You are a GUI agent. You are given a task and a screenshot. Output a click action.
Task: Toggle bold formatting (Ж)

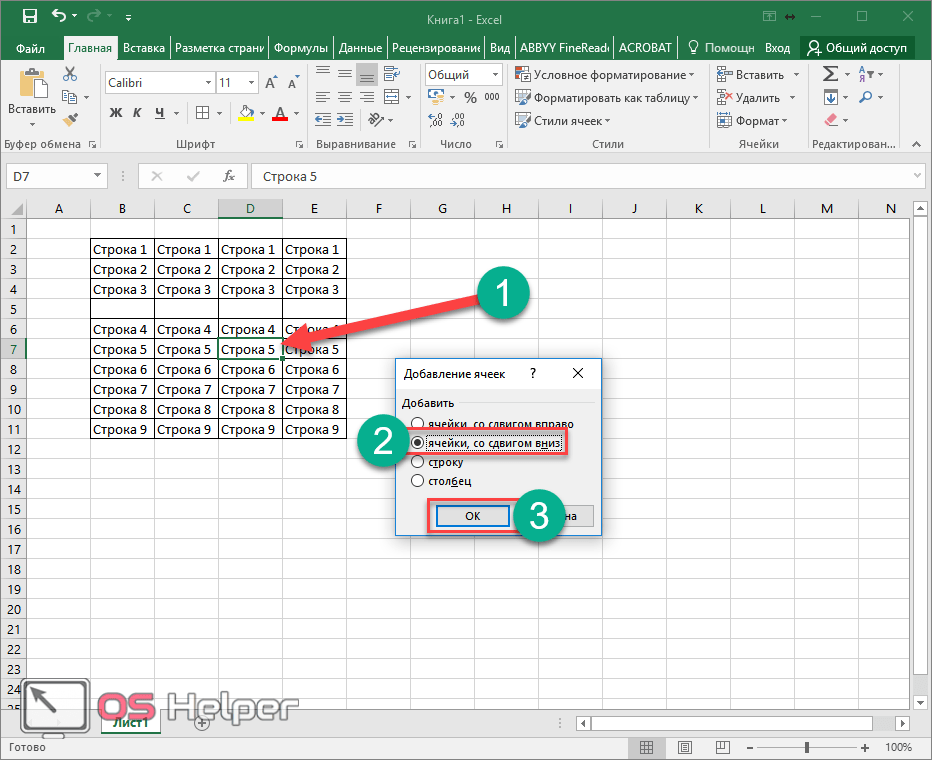[115, 113]
